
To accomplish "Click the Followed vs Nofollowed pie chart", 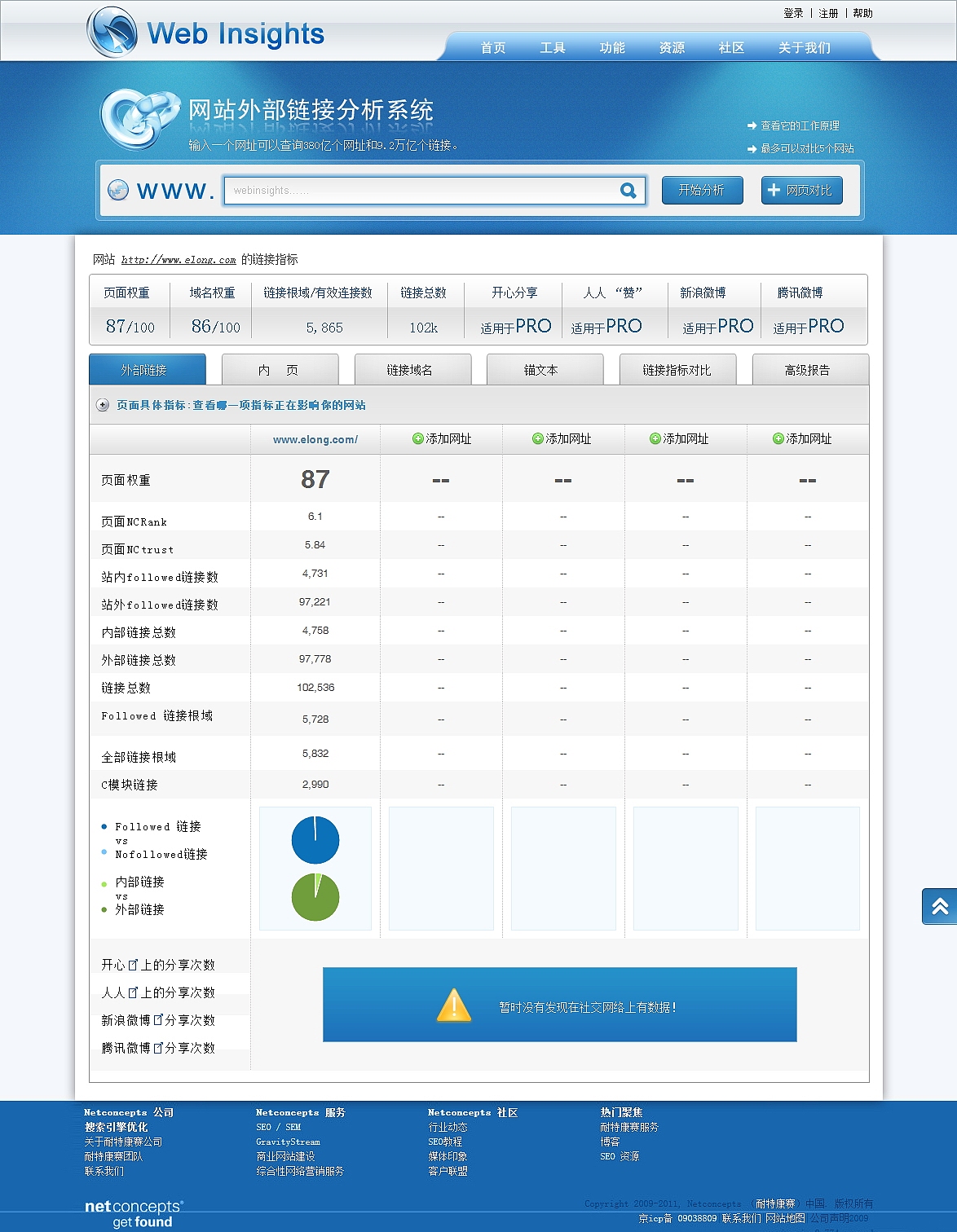I will pyautogui.click(x=315, y=839).
